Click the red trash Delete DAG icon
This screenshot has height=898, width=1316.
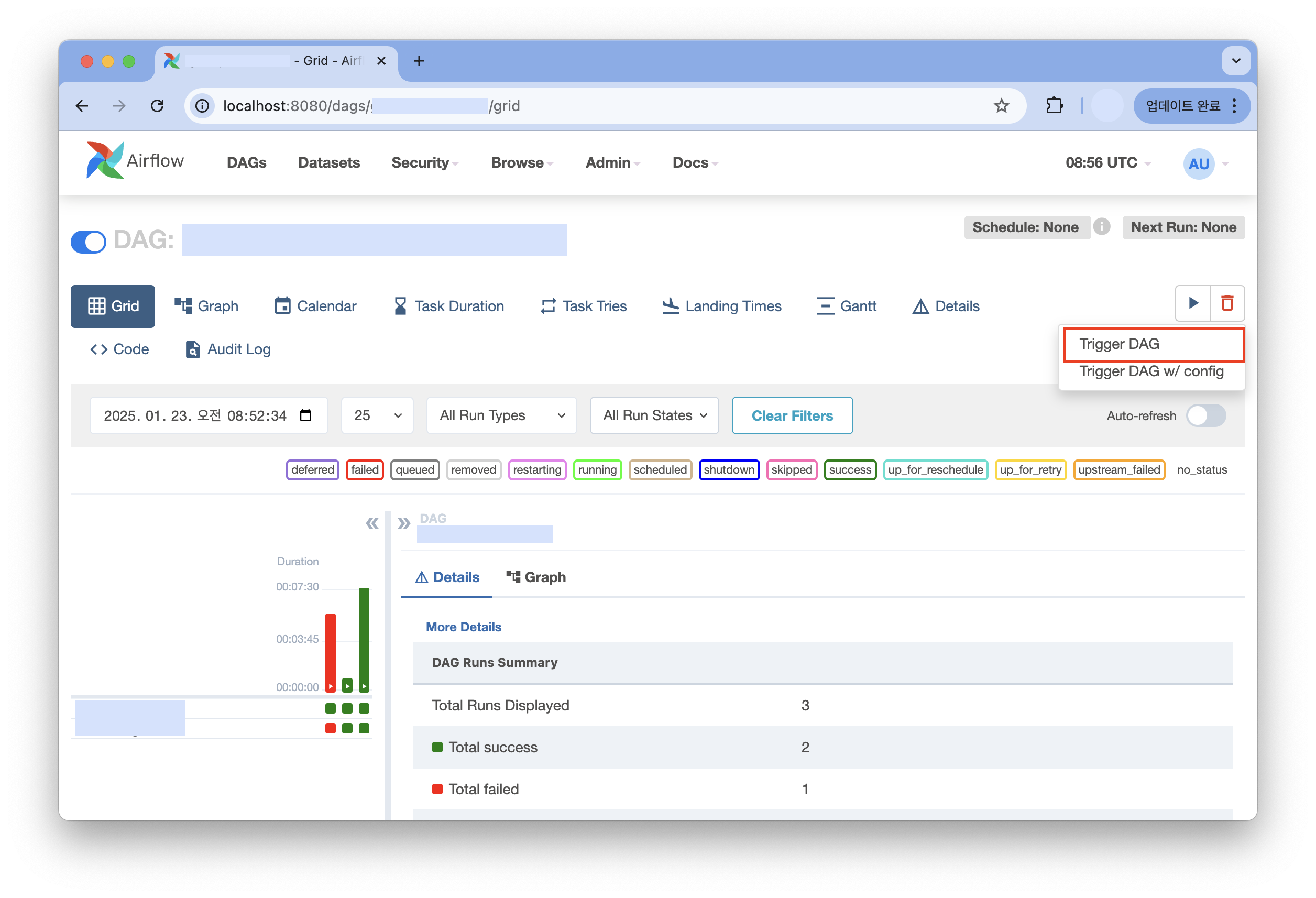click(x=1227, y=303)
